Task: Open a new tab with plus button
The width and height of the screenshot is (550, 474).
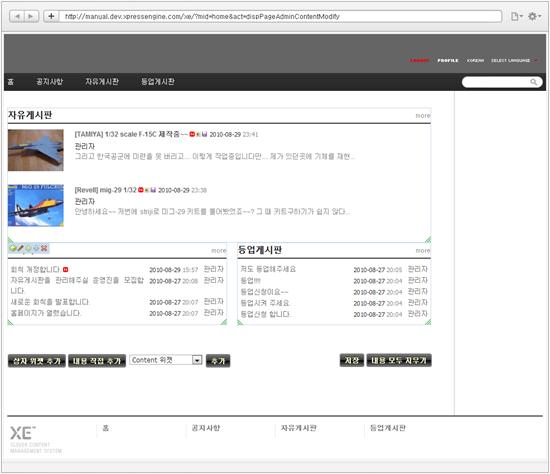Action: point(51,16)
